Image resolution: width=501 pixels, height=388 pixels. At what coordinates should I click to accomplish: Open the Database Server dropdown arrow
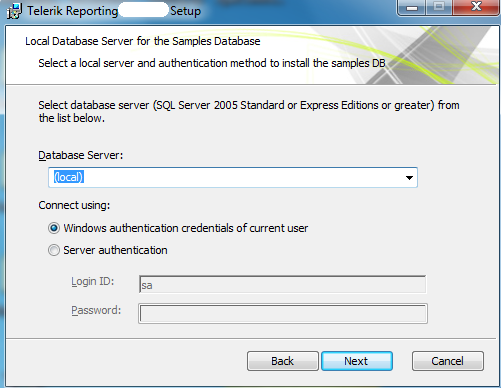(409, 178)
